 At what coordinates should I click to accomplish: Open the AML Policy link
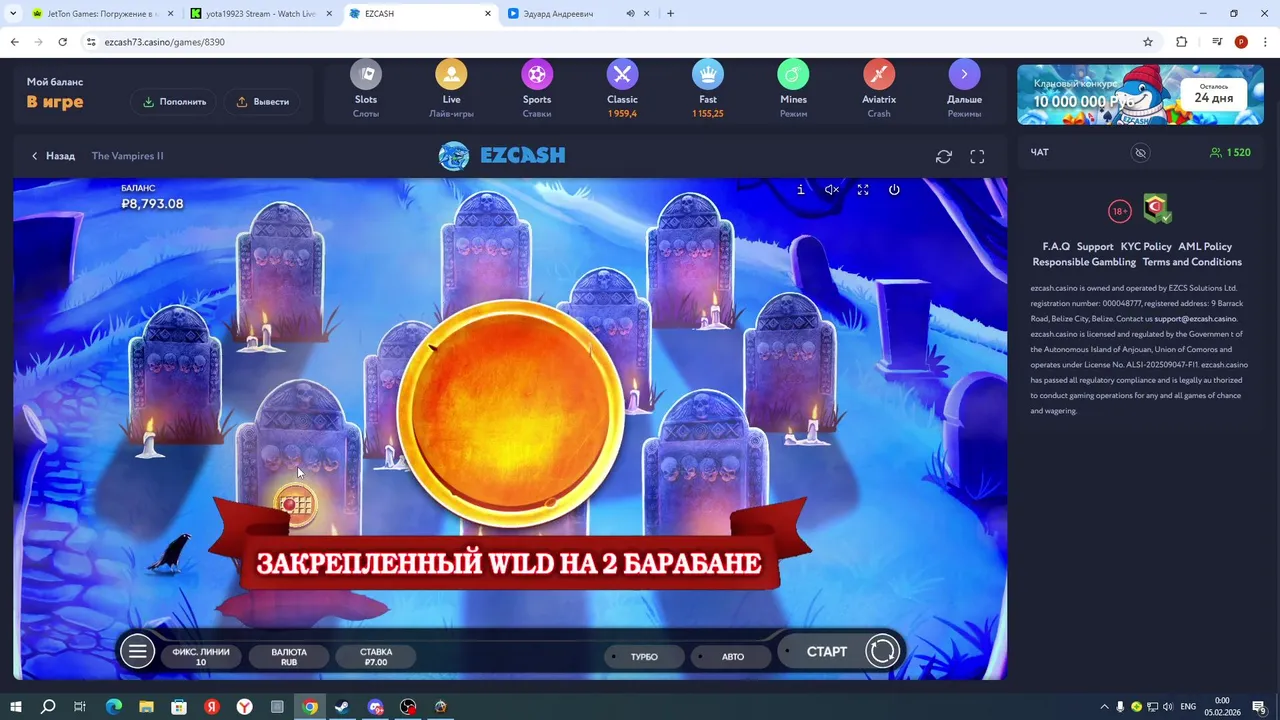pos(1205,247)
